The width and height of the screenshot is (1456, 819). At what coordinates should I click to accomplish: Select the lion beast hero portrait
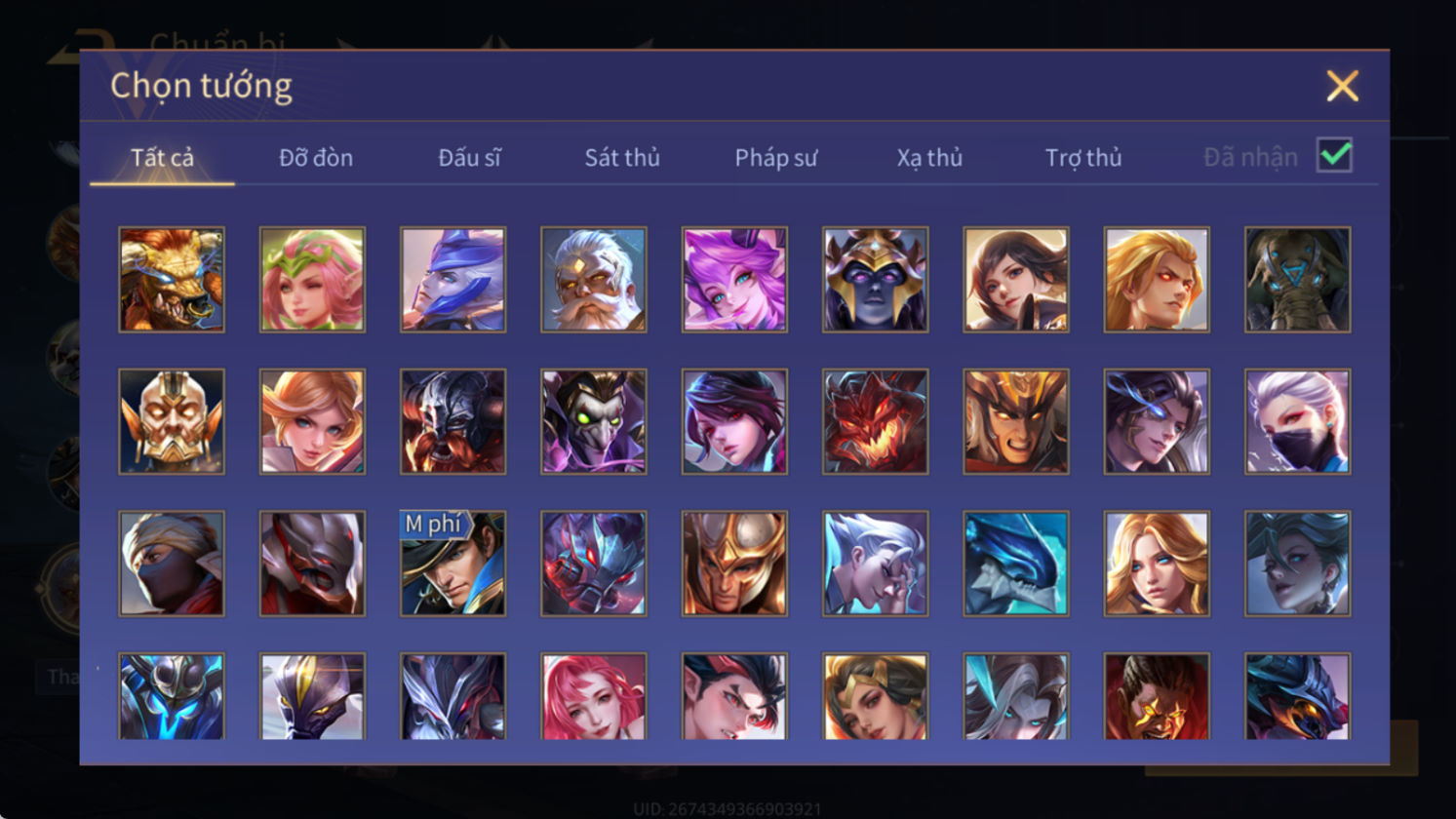click(172, 280)
